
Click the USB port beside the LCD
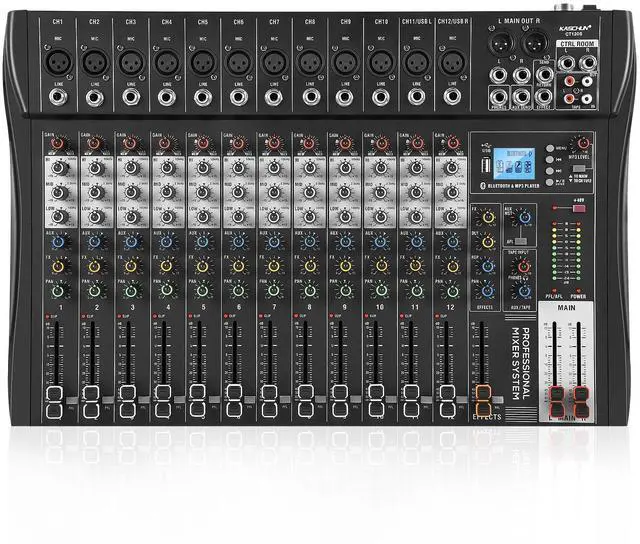tap(486, 167)
